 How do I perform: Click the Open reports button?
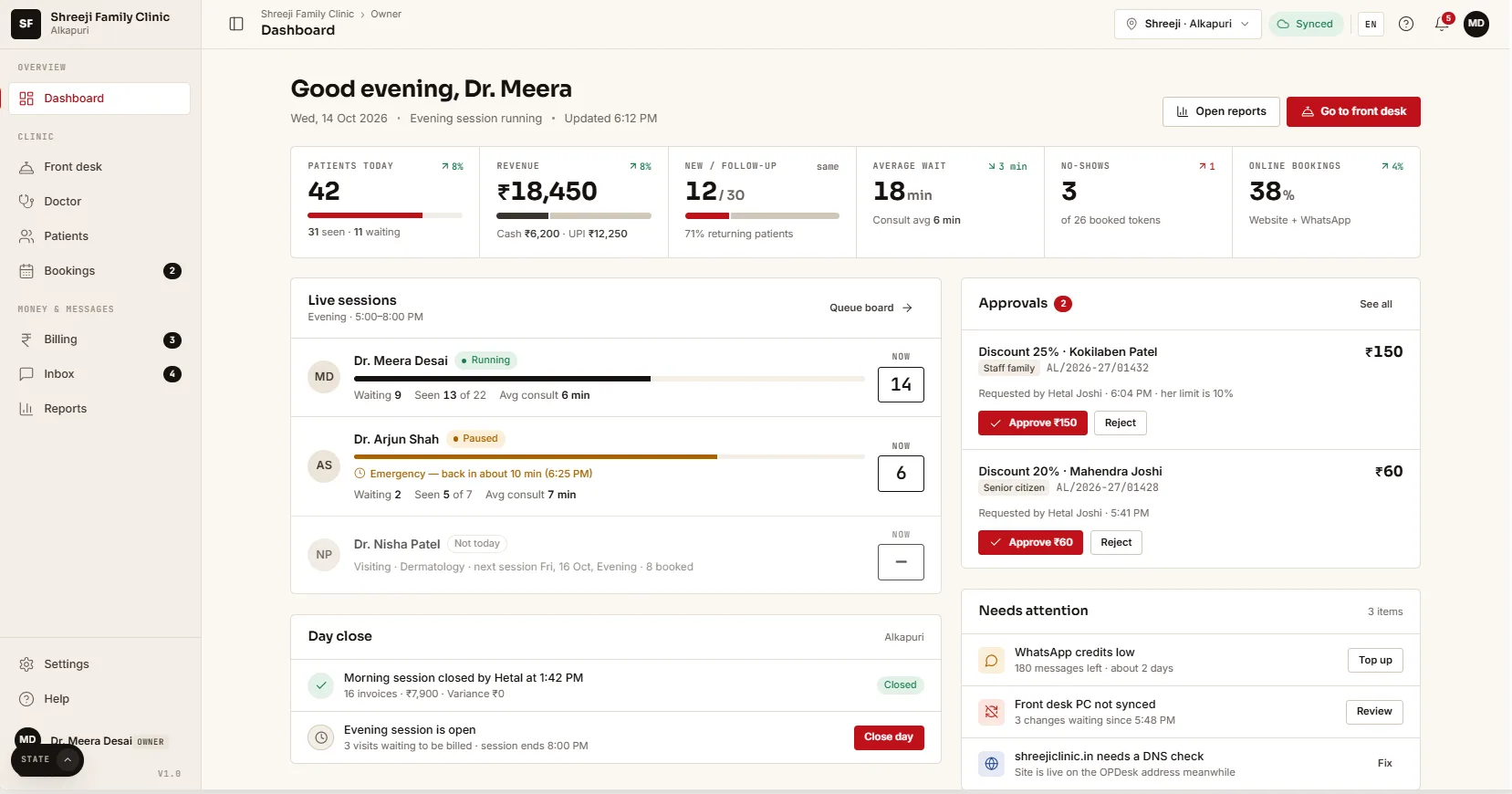[x=1221, y=111]
